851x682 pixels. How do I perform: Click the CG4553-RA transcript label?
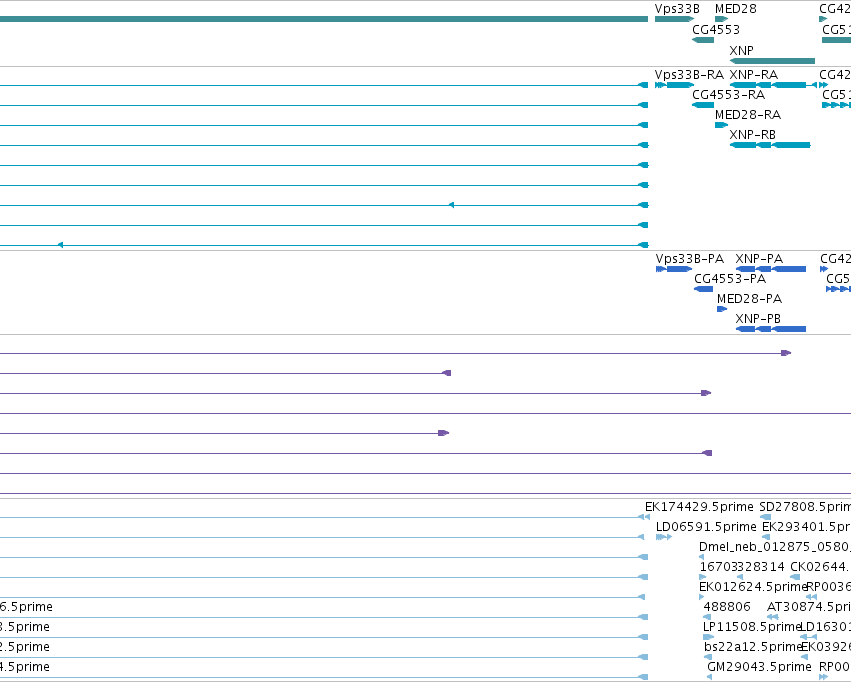(728, 94)
